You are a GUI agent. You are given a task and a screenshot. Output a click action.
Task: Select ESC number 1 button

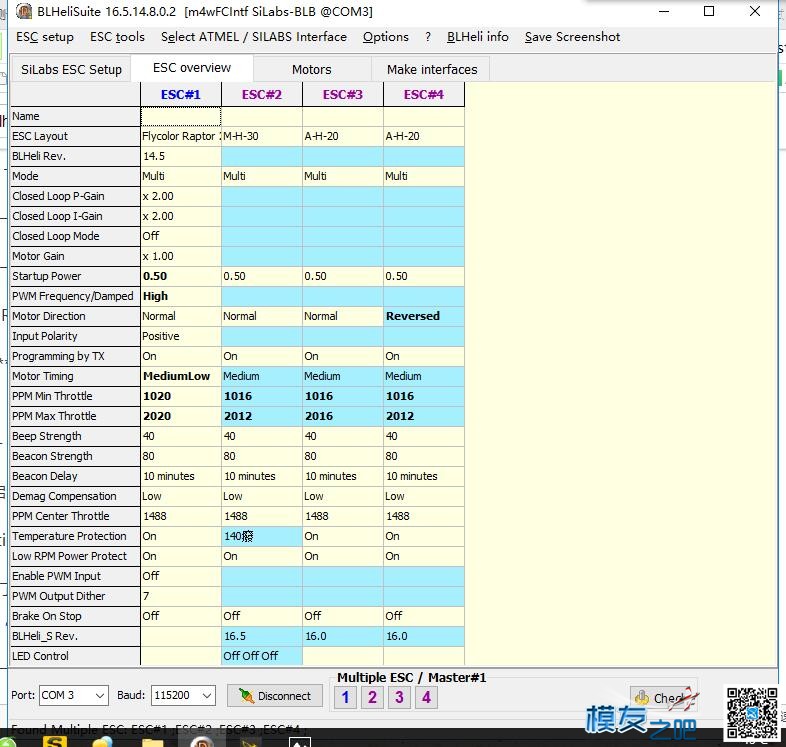pos(345,697)
